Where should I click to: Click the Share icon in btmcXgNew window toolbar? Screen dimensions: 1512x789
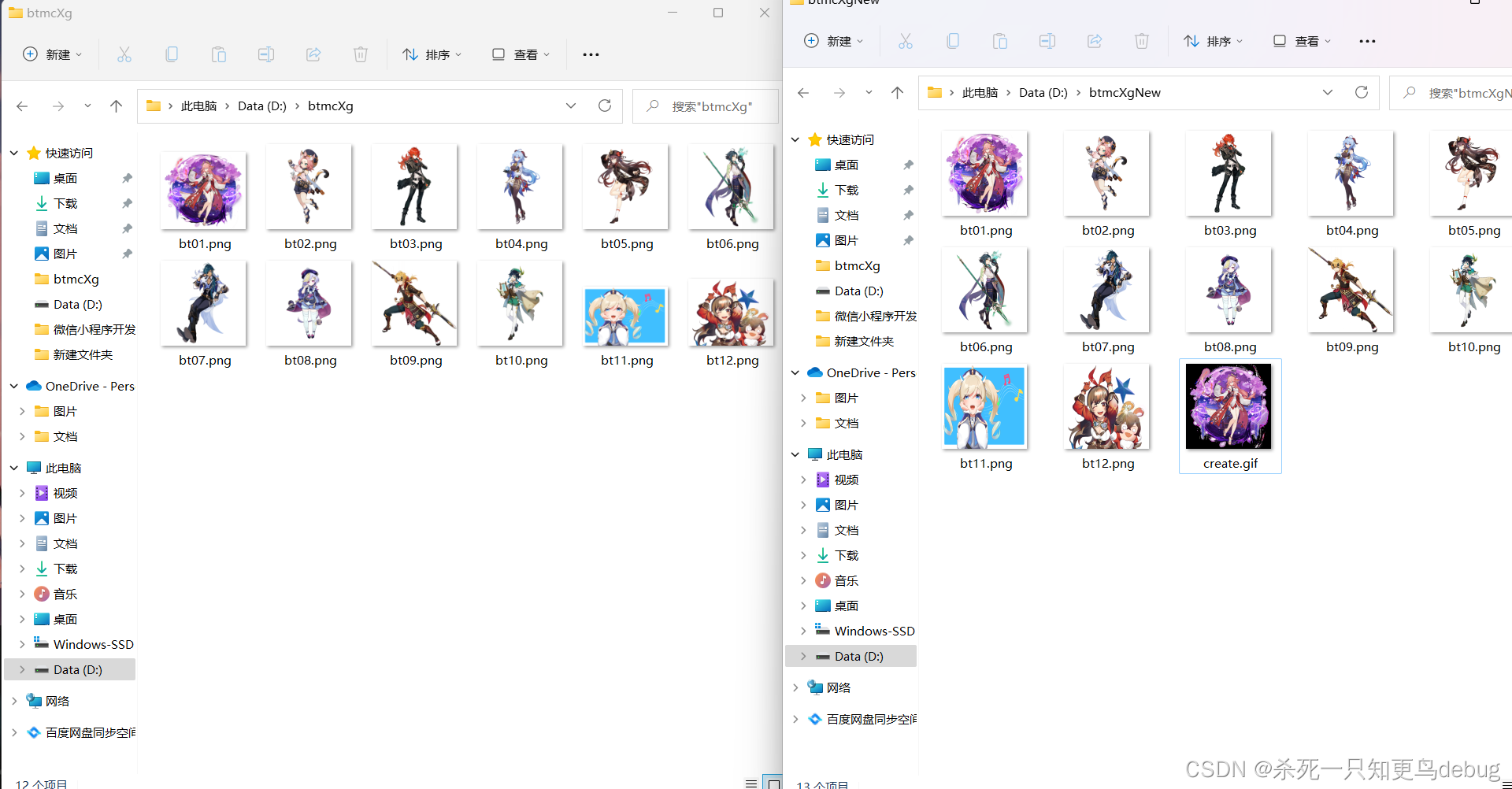[1095, 41]
